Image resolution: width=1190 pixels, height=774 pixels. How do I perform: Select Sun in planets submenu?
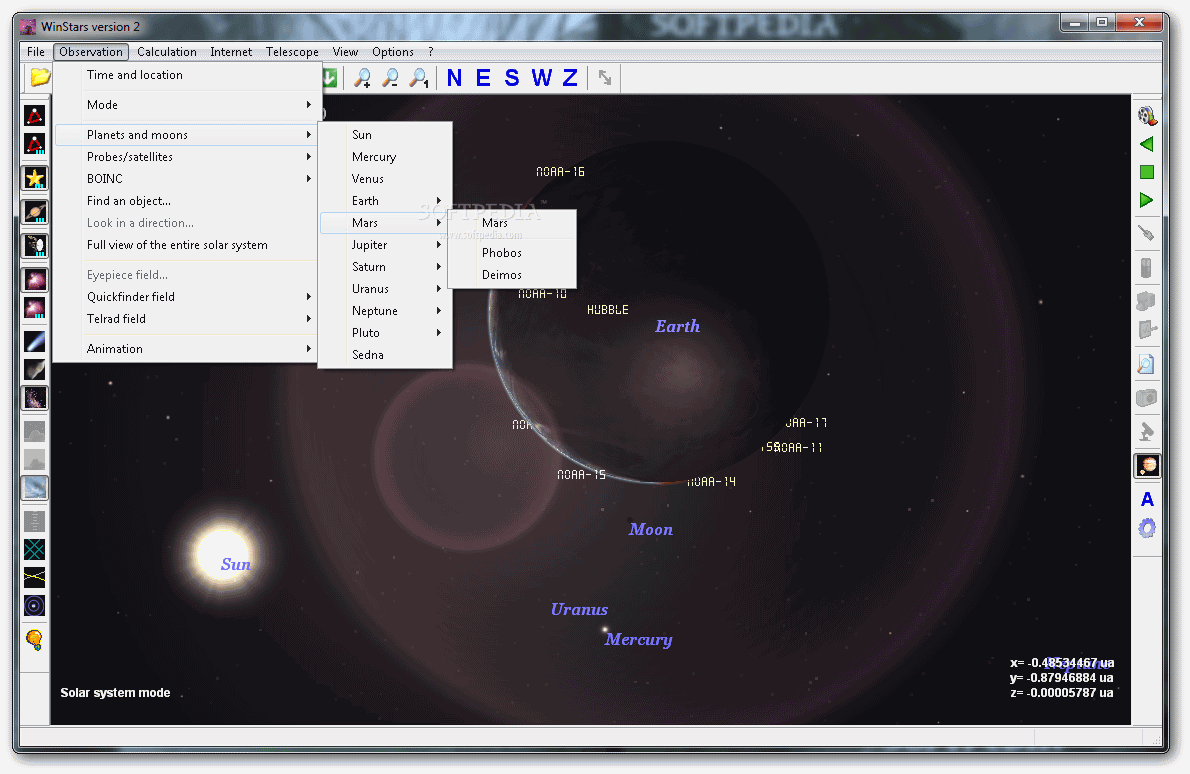[x=385, y=135]
